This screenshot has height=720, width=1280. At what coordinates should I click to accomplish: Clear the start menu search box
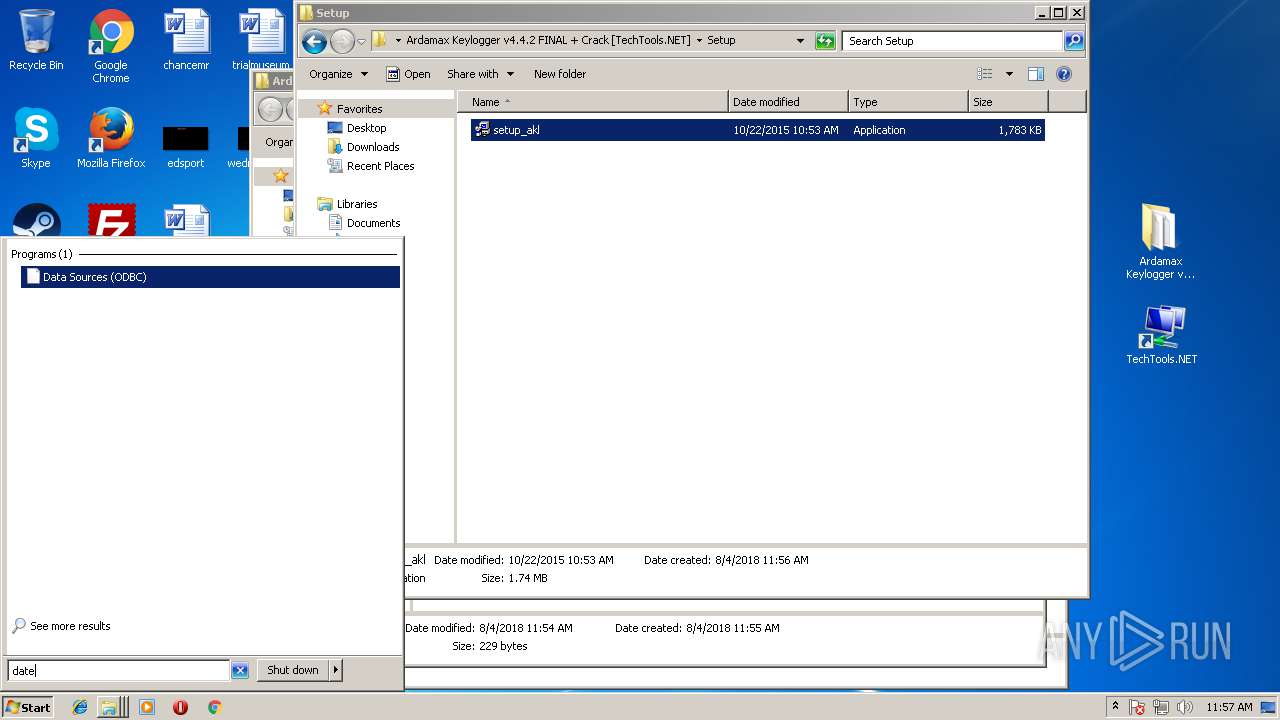pyautogui.click(x=240, y=671)
